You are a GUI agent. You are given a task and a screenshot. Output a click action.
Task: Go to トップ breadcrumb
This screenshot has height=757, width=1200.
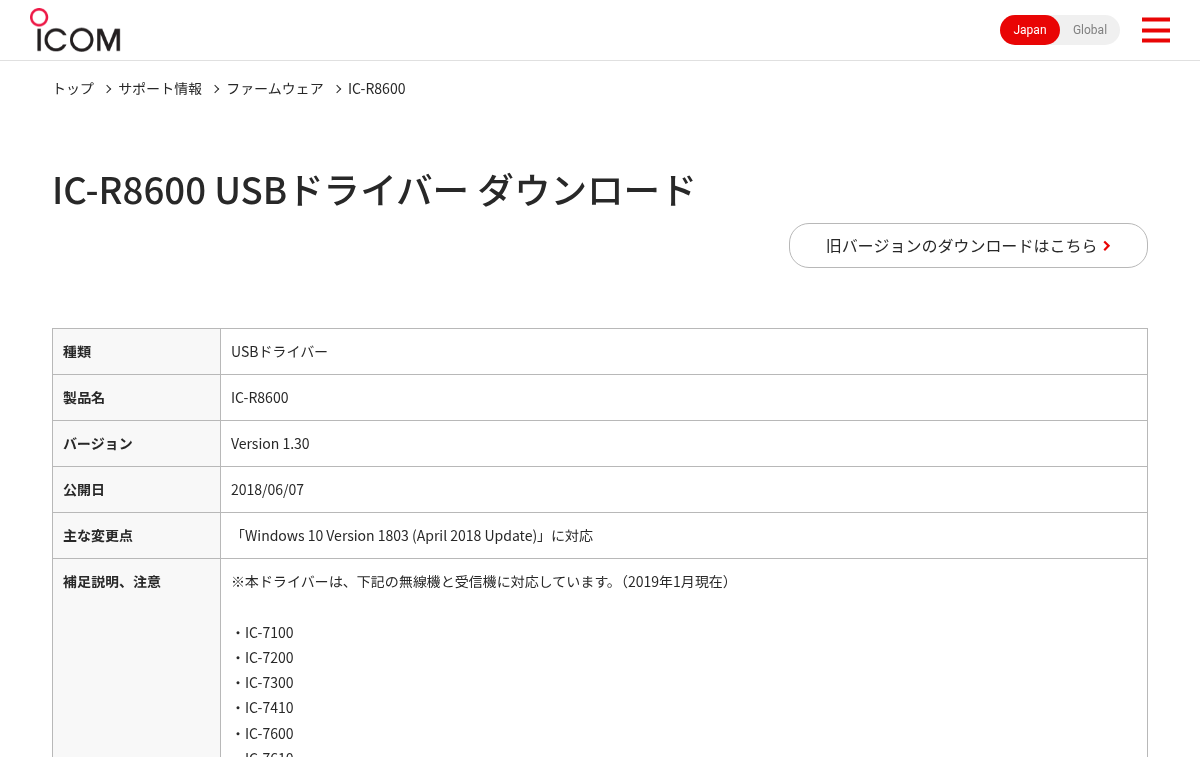(73, 89)
